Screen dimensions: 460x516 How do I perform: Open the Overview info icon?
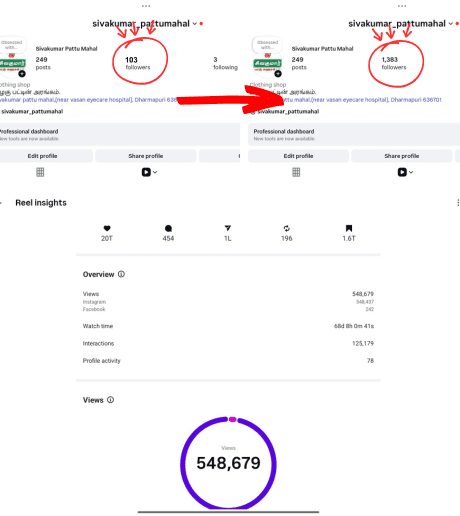(121, 274)
